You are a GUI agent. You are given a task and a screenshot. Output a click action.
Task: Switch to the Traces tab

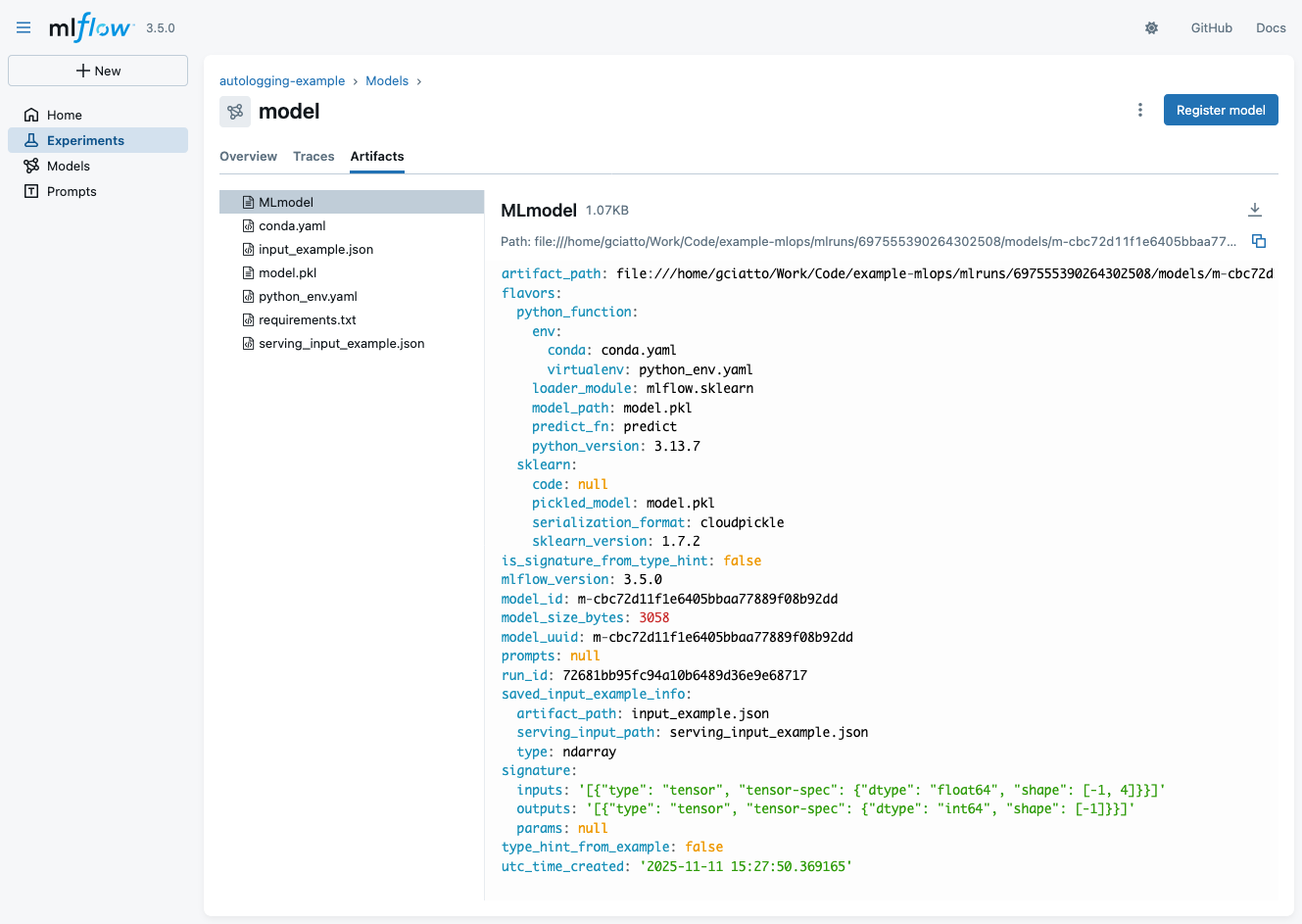pyautogui.click(x=313, y=156)
